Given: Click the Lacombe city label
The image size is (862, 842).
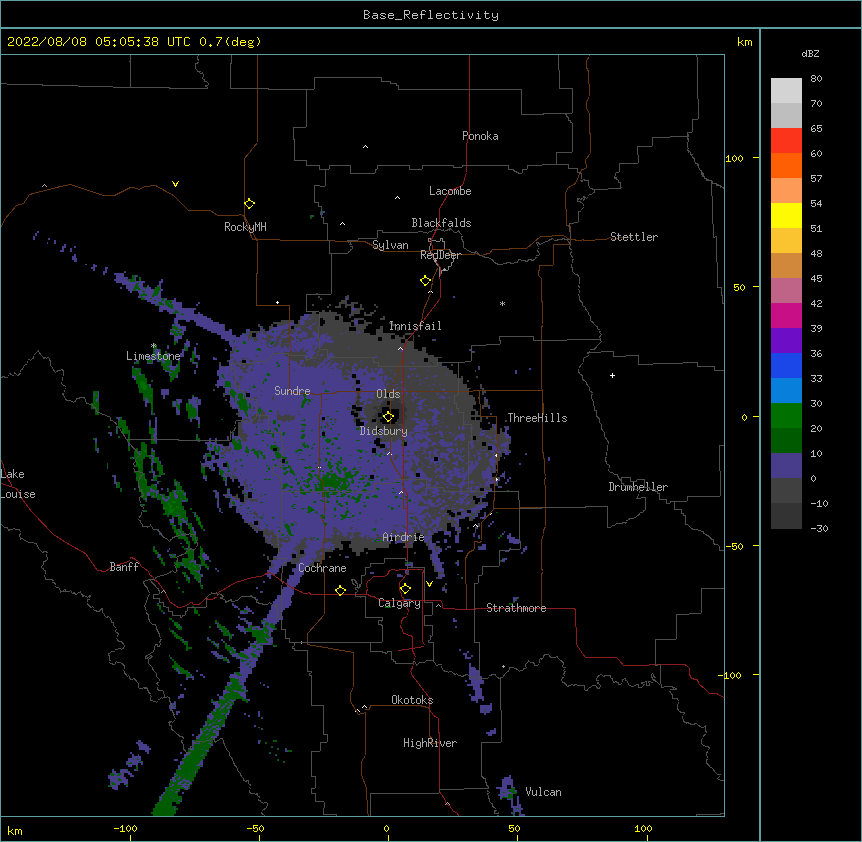Looking at the screenshot, I should pos(450,191).
